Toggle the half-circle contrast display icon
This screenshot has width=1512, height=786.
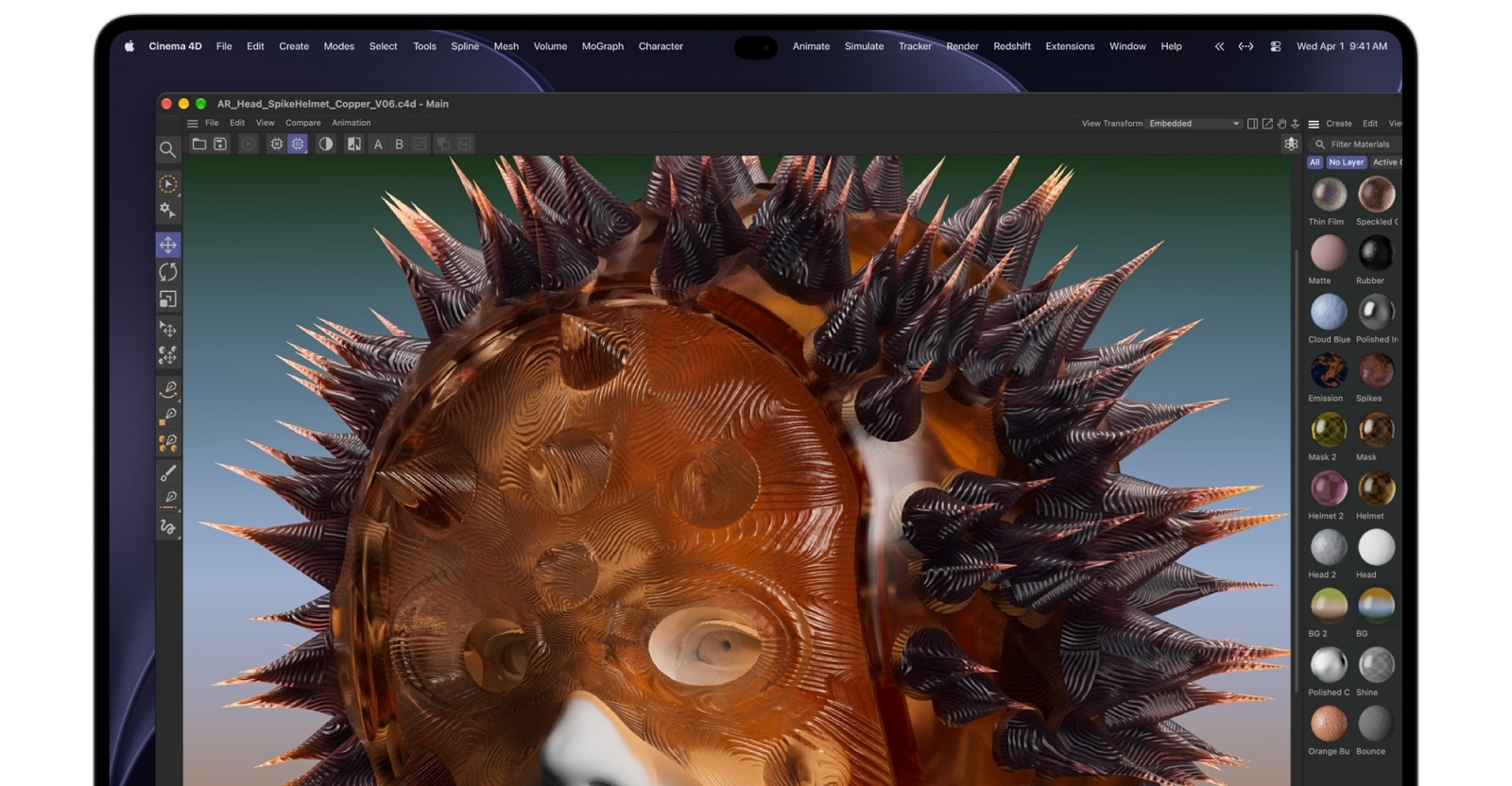pyautogui.click(x=326, y=144)
